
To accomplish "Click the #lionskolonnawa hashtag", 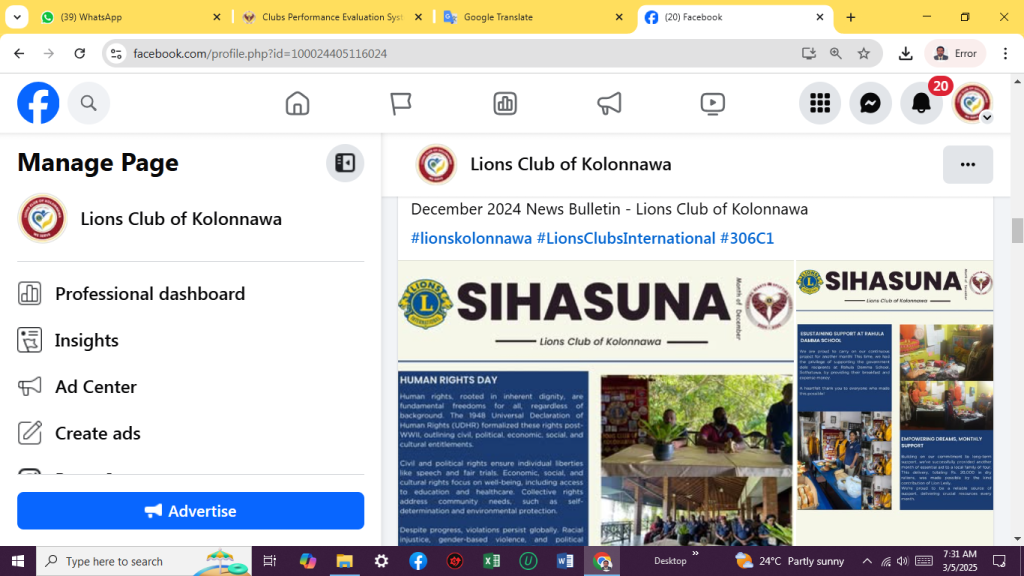I will 471,238.
